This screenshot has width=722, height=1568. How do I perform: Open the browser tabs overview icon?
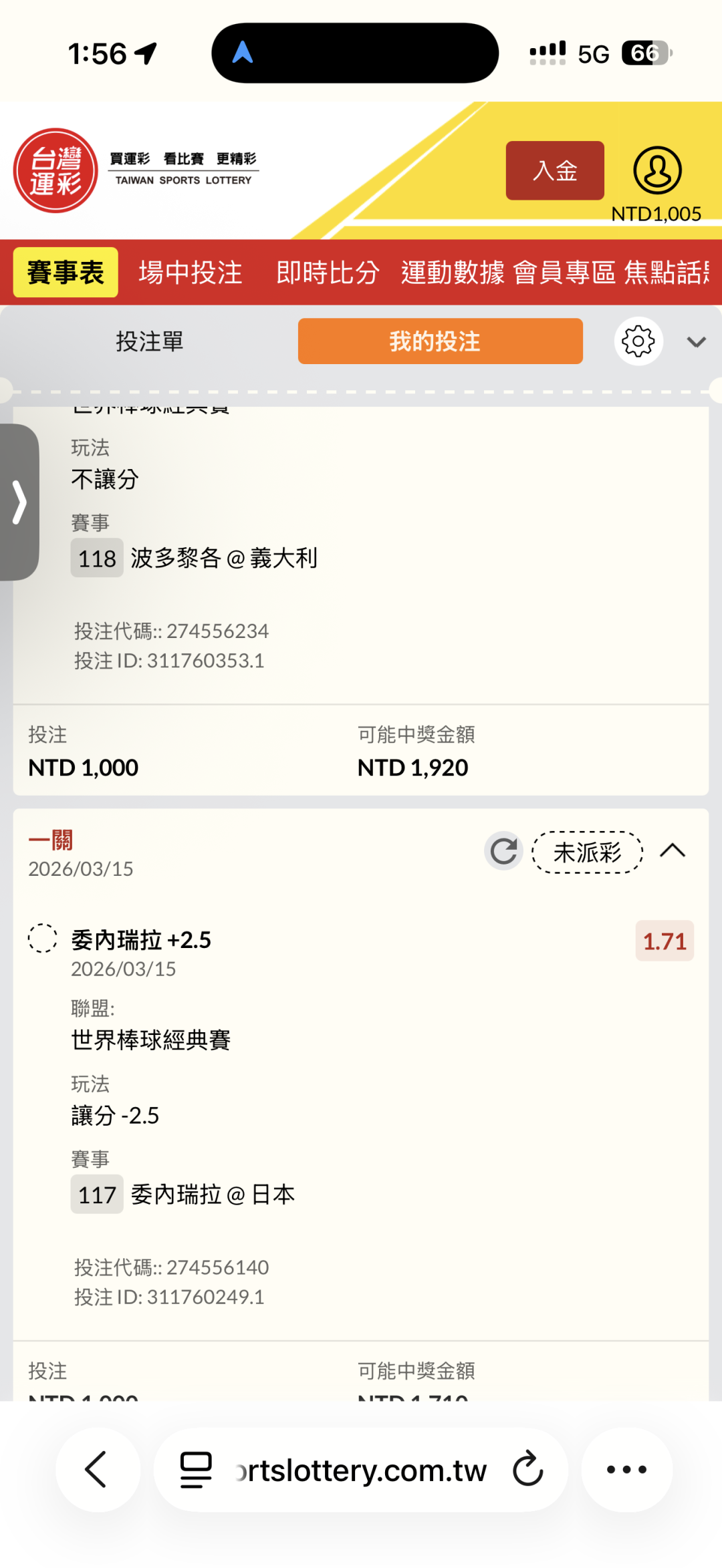196,1469
